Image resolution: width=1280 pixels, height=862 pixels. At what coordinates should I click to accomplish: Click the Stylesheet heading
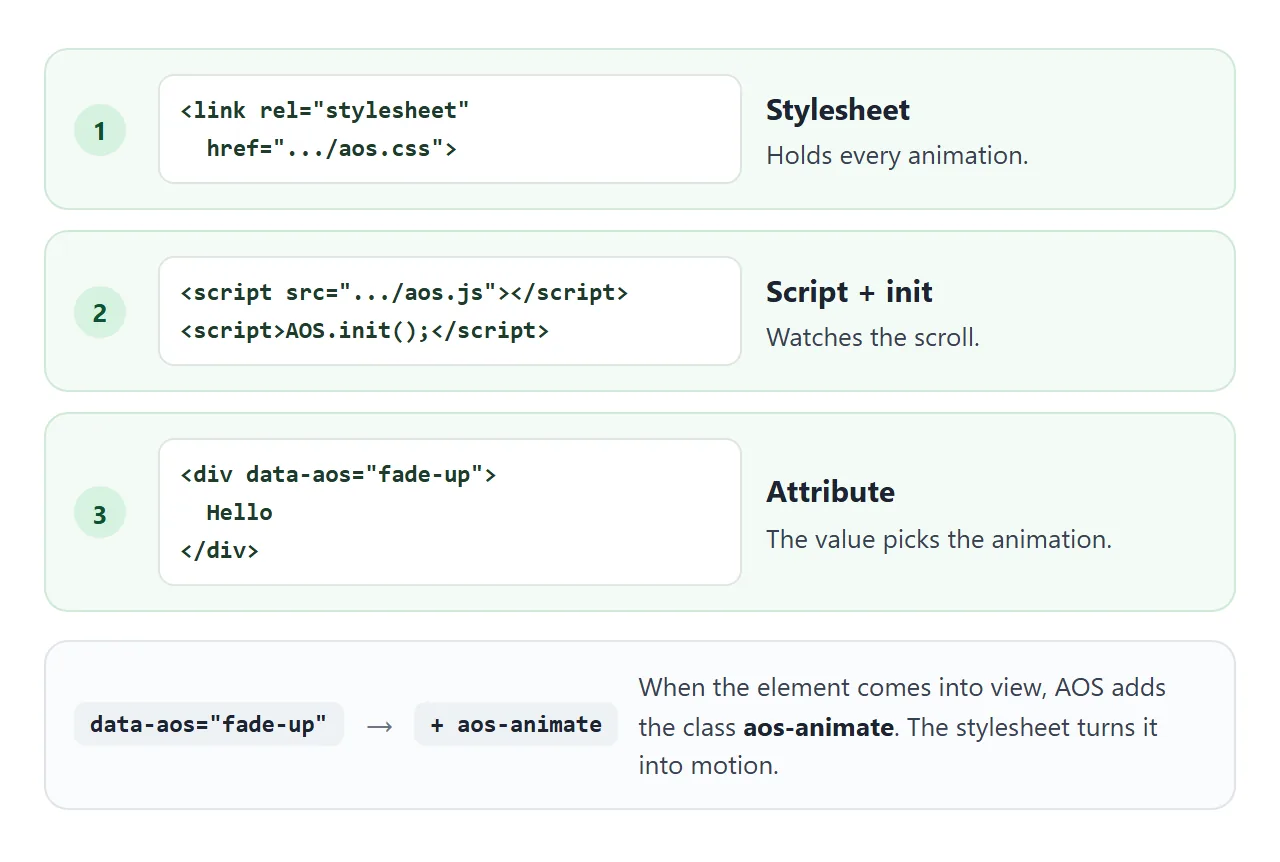pyautogui.click(x=838, y=110)
